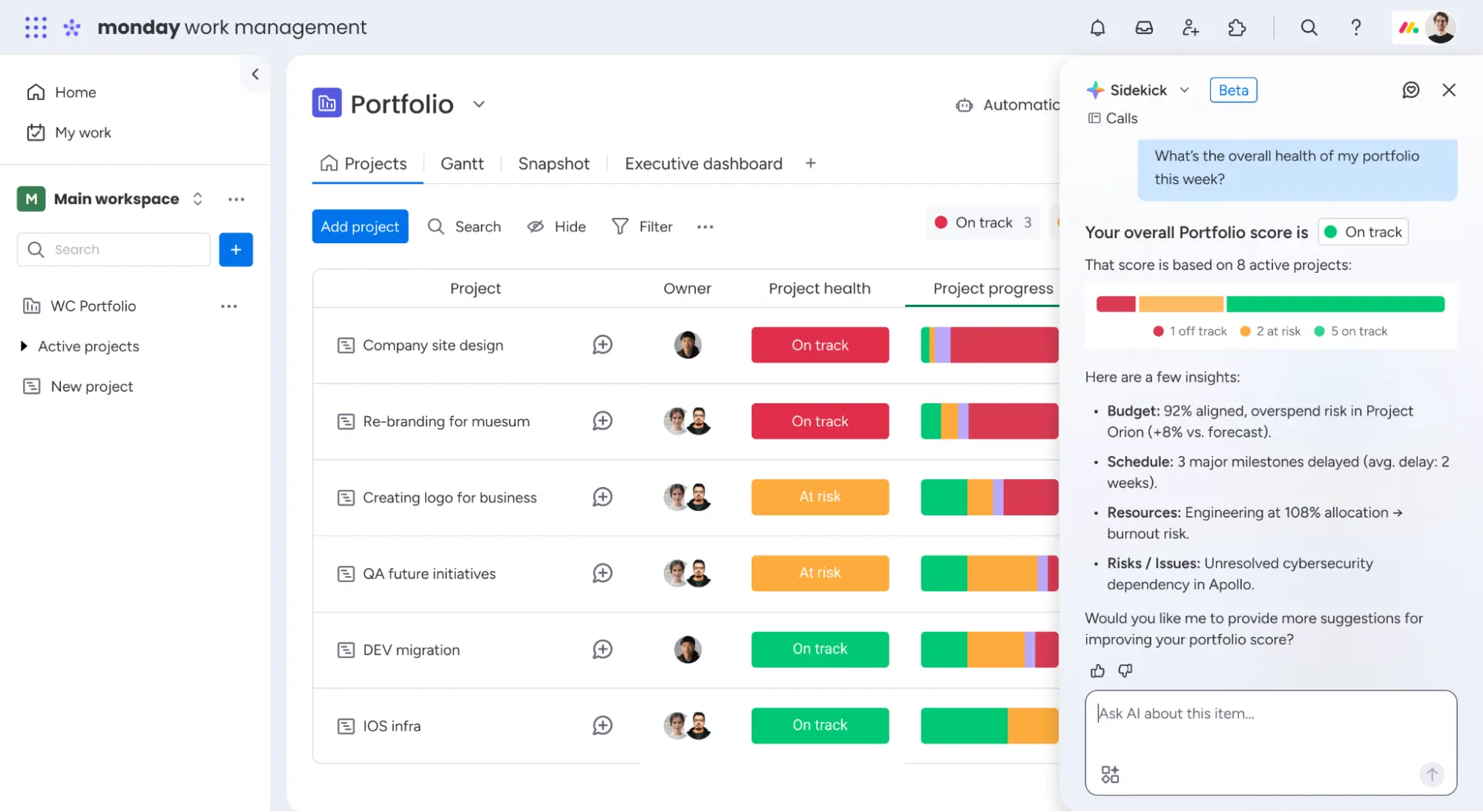Open the Sidekick mode dropdown chevron
1483x812 pixels.
(x=1185, y=90)
